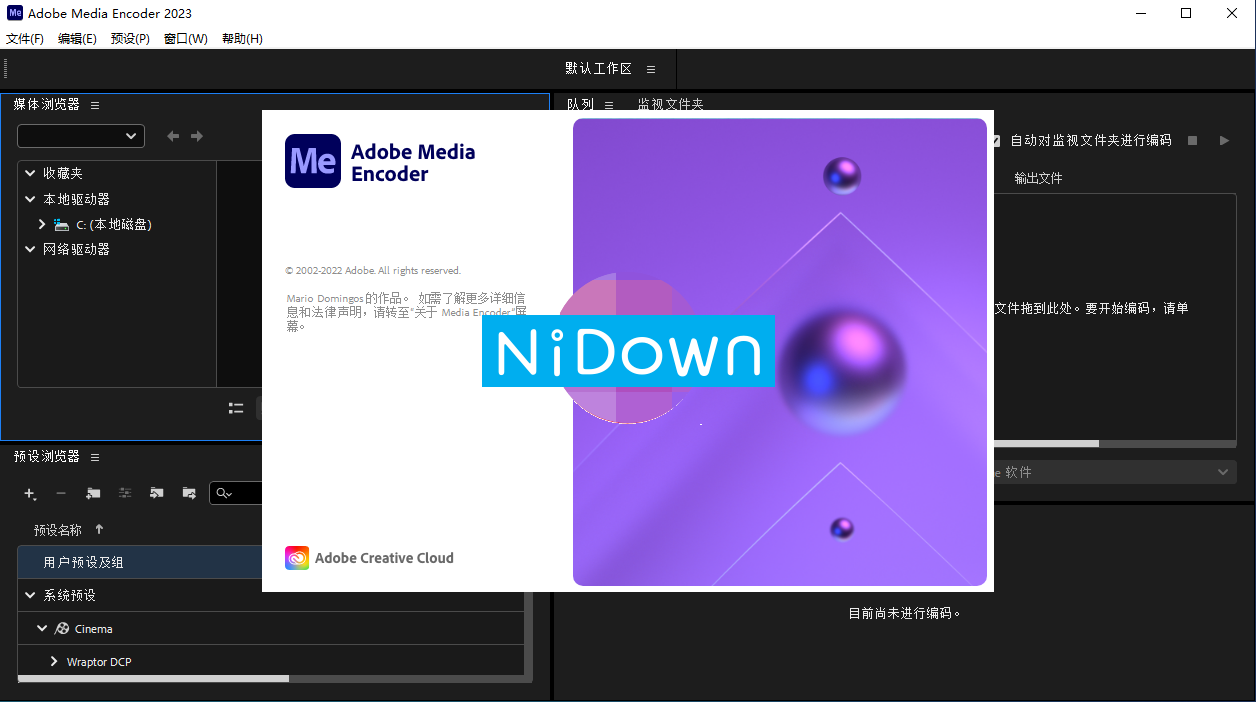1256x702 pixels.
Task: Switch to the 队列 tab
Action: [580, 104]
